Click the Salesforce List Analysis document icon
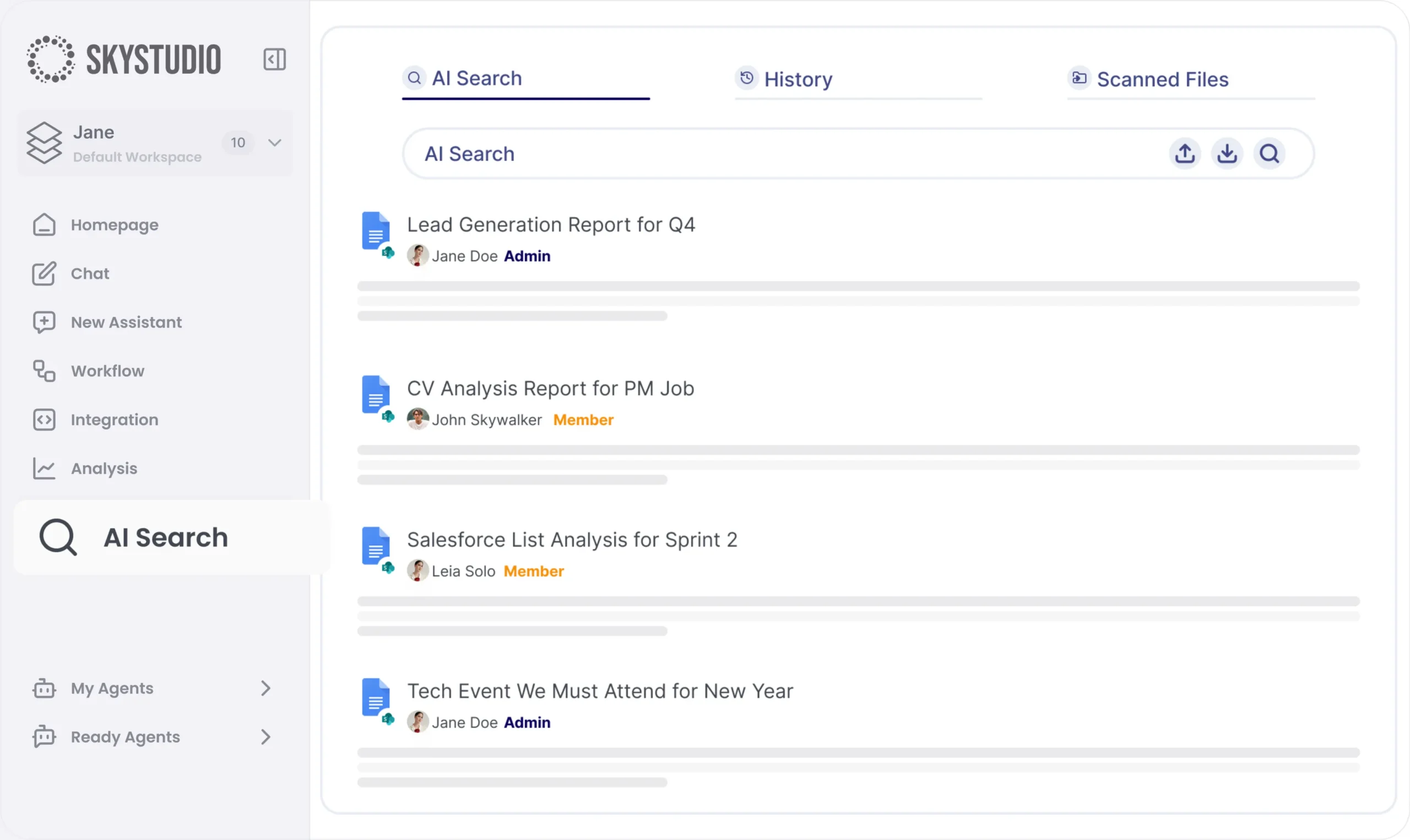Image resolution: width=1410 pixels, height=840 pixels. 376,546
